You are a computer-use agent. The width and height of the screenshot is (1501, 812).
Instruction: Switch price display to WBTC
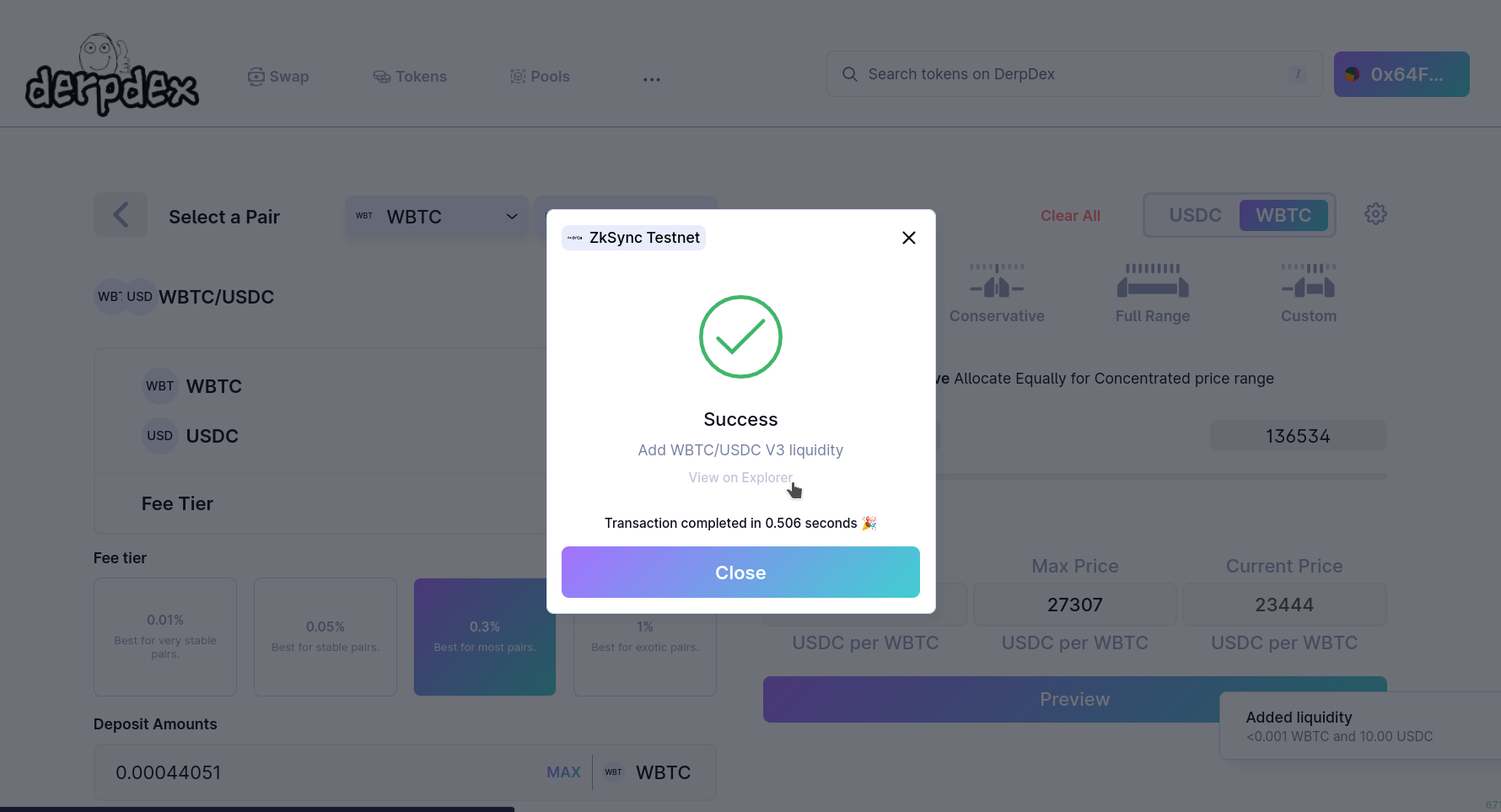click(x=1283, y=215)
